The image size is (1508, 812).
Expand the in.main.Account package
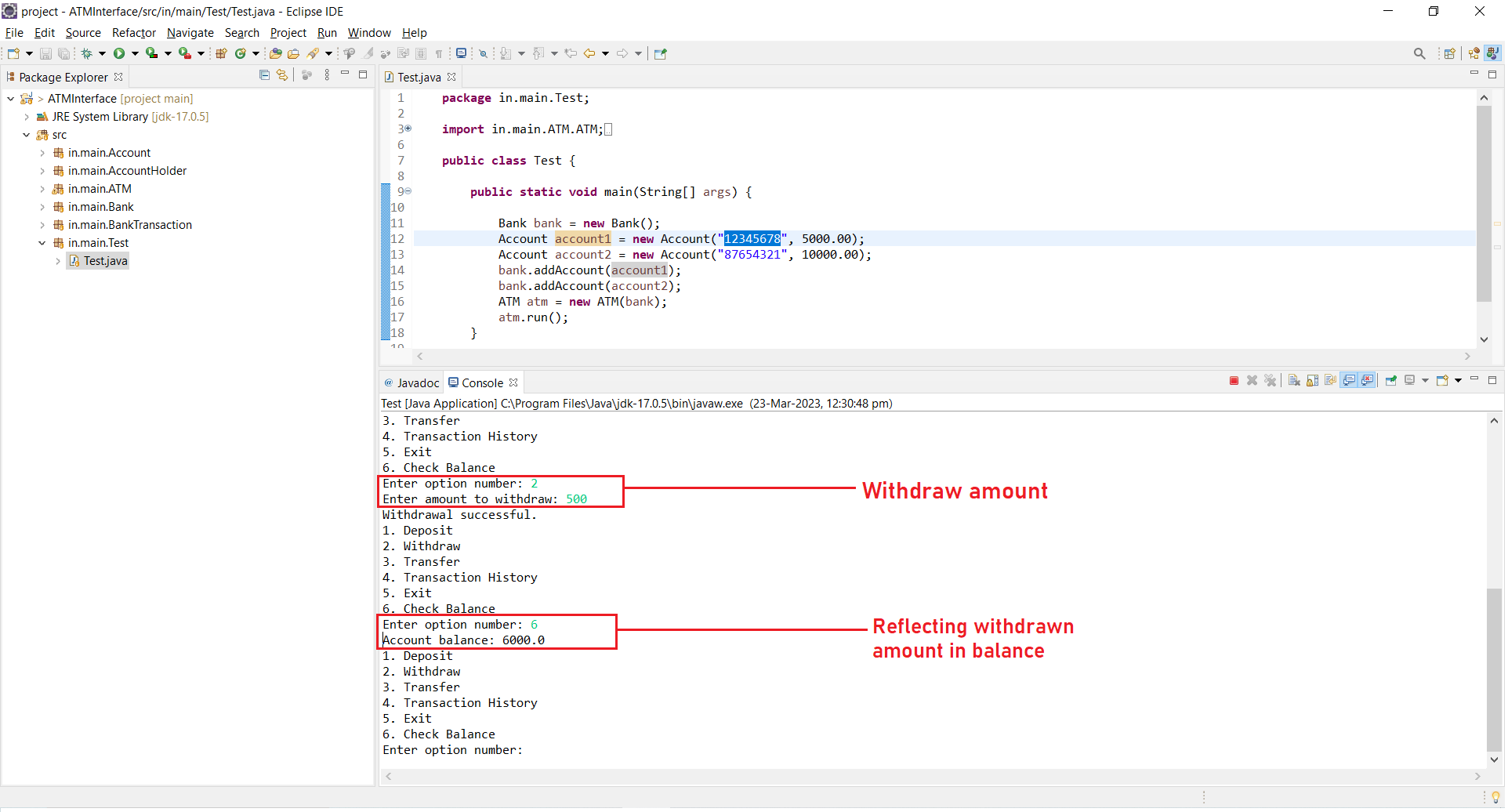point(42,153)
